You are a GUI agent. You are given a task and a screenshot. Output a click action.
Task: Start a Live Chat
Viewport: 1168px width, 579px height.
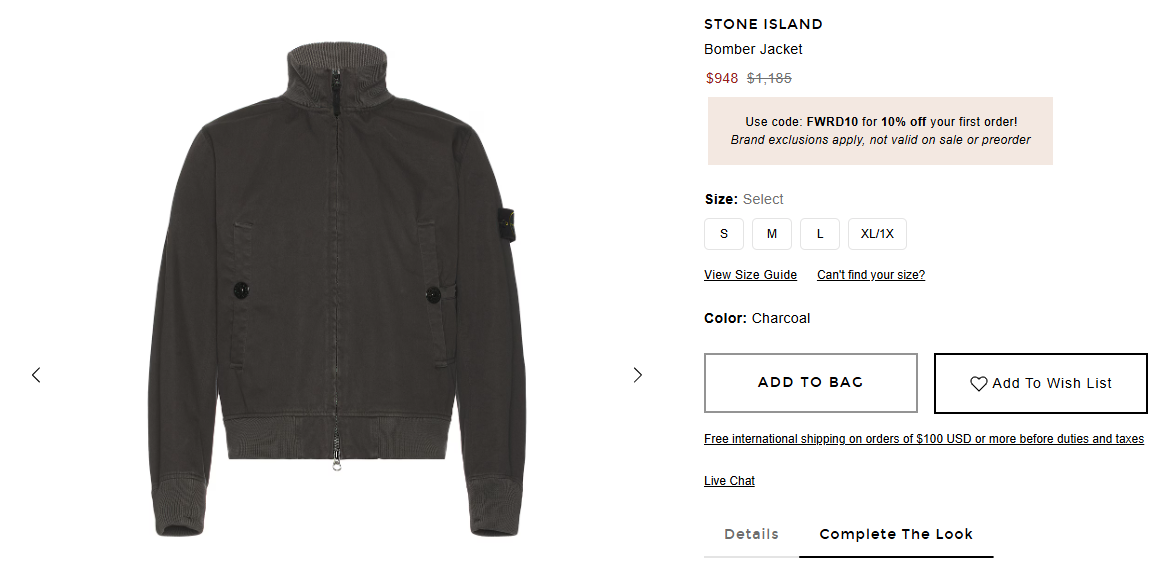pyautogui.click(x=729, y=481)
